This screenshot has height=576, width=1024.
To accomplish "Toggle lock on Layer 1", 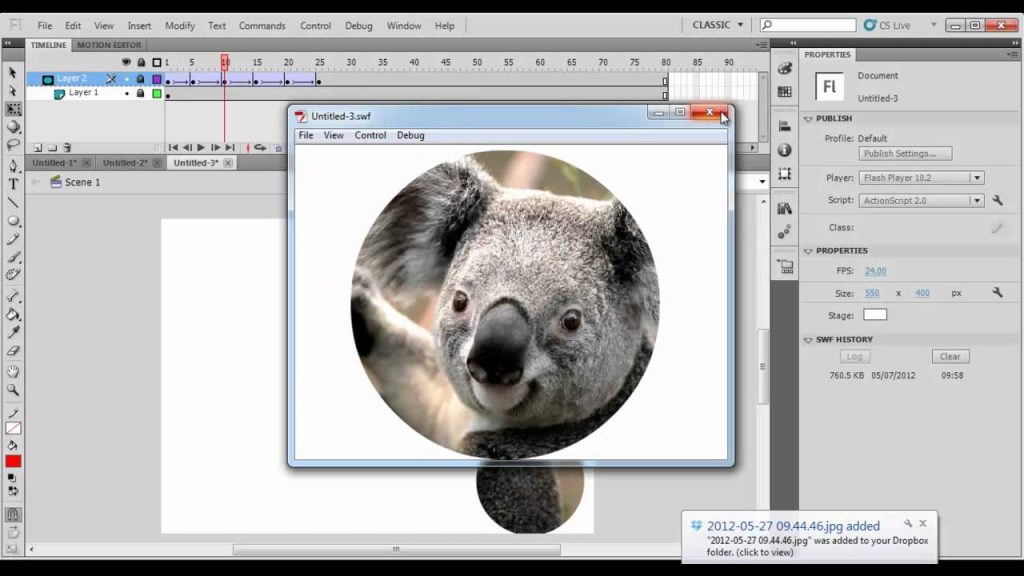I will coord(140,93).
